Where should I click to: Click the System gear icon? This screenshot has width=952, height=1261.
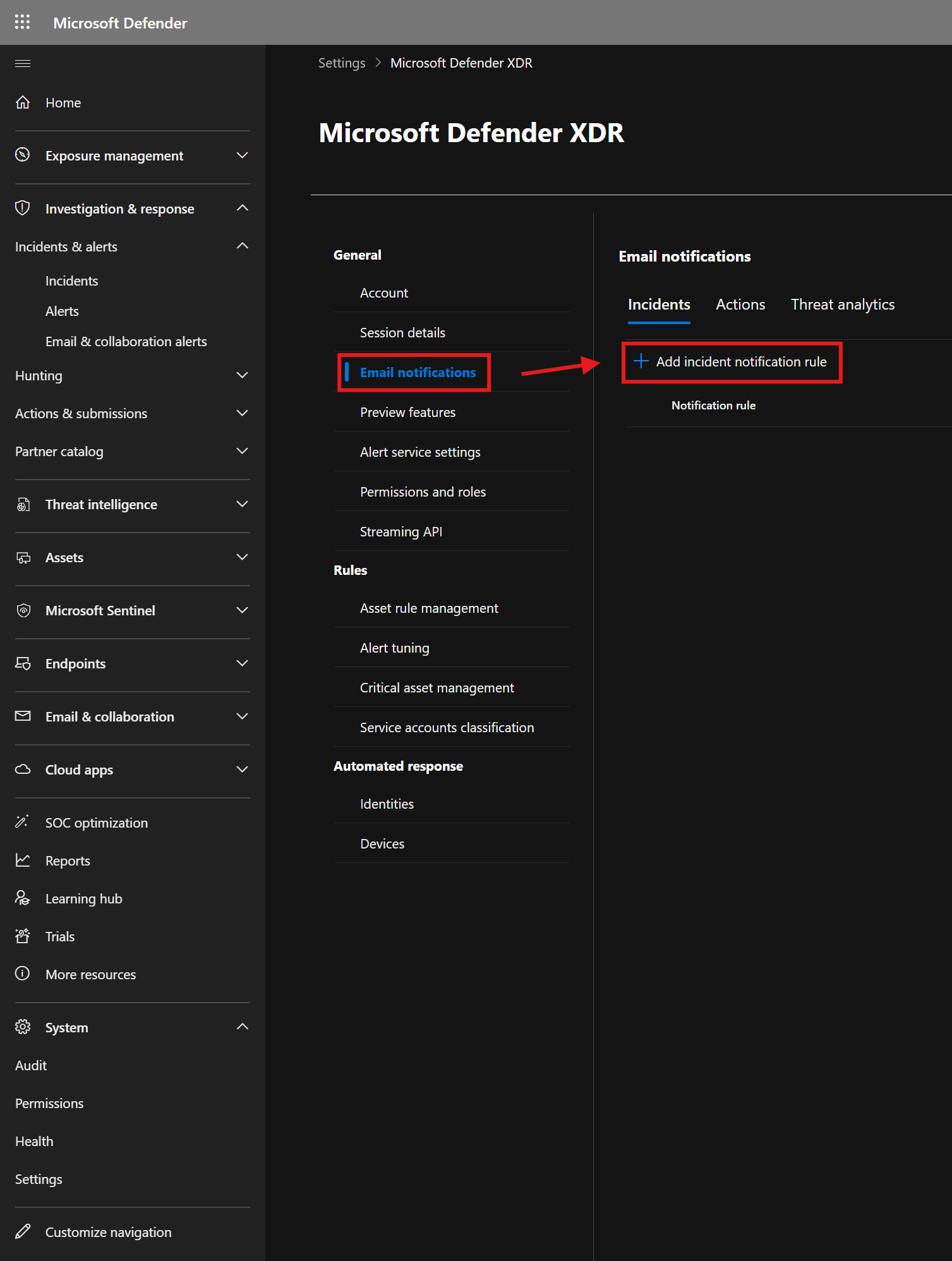point(23,1027)
